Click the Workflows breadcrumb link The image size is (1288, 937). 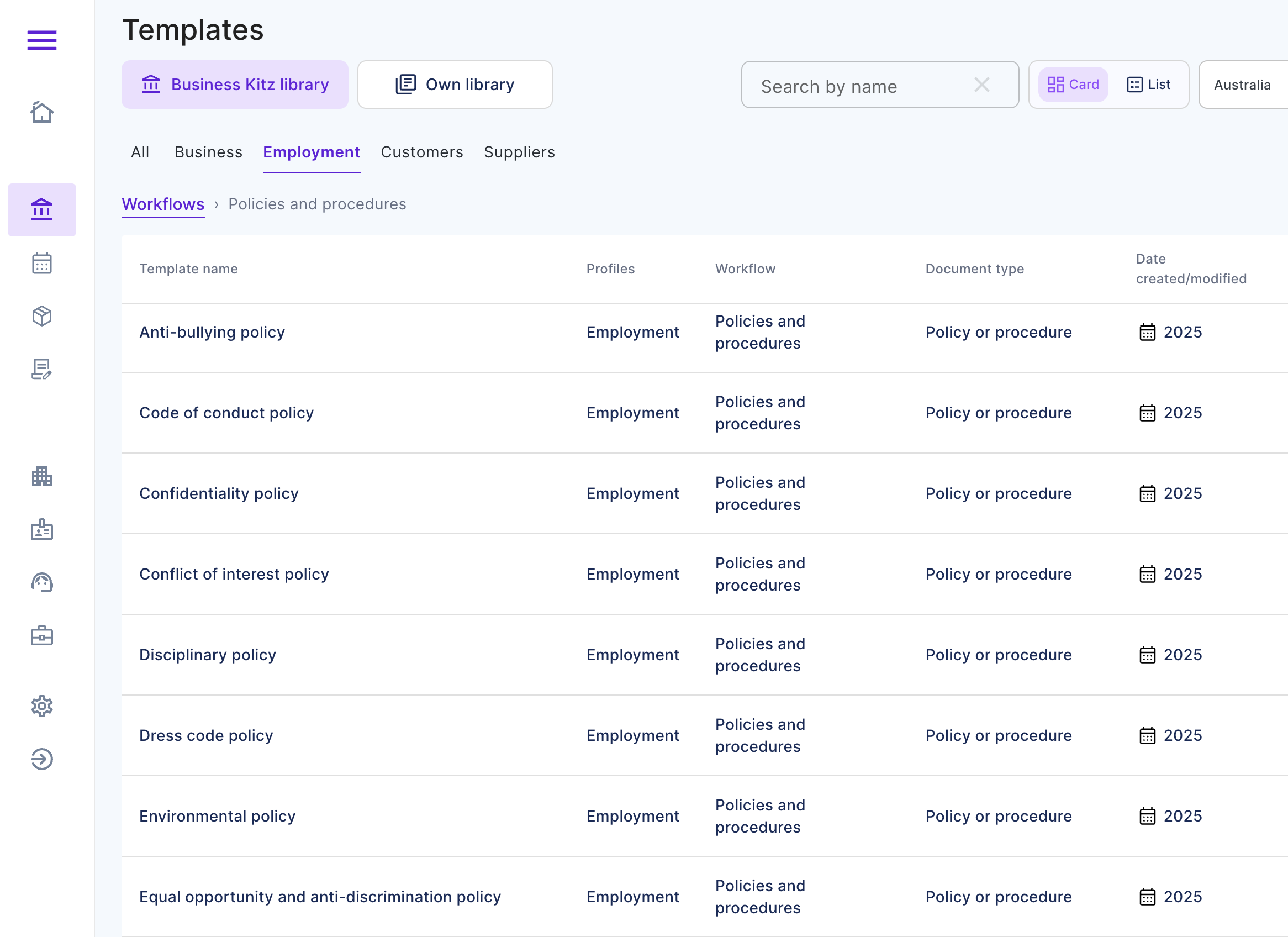pyautogui.click(x=163, y=204)
